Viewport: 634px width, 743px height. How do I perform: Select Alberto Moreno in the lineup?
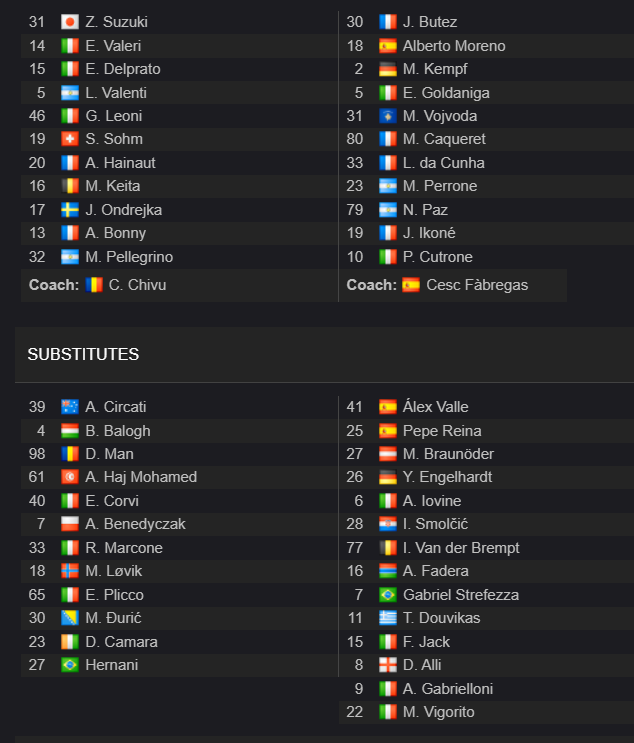[454, 46]
